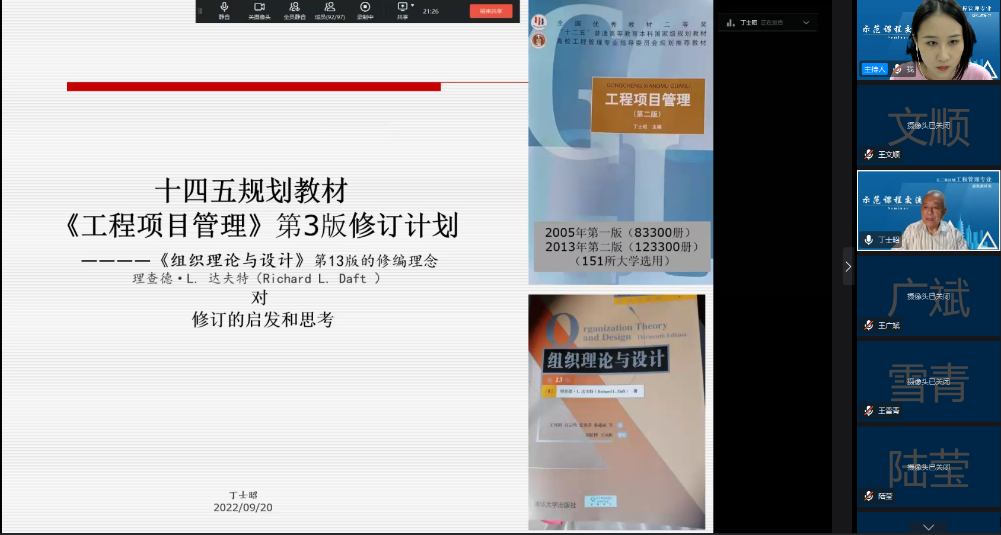
Task: Select the host's video thumbnail
Action: click(927, 39)
